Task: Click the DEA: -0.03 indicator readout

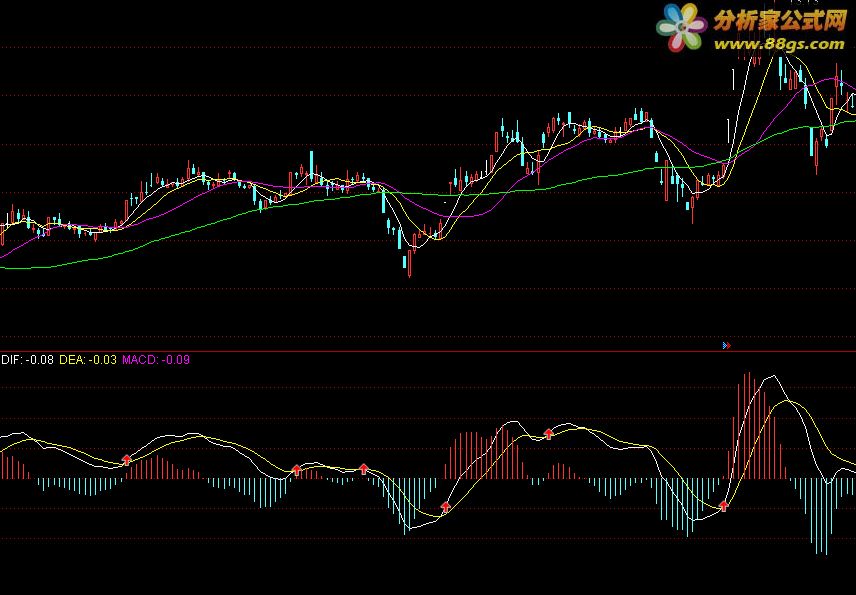Action: tap(88, 360)
